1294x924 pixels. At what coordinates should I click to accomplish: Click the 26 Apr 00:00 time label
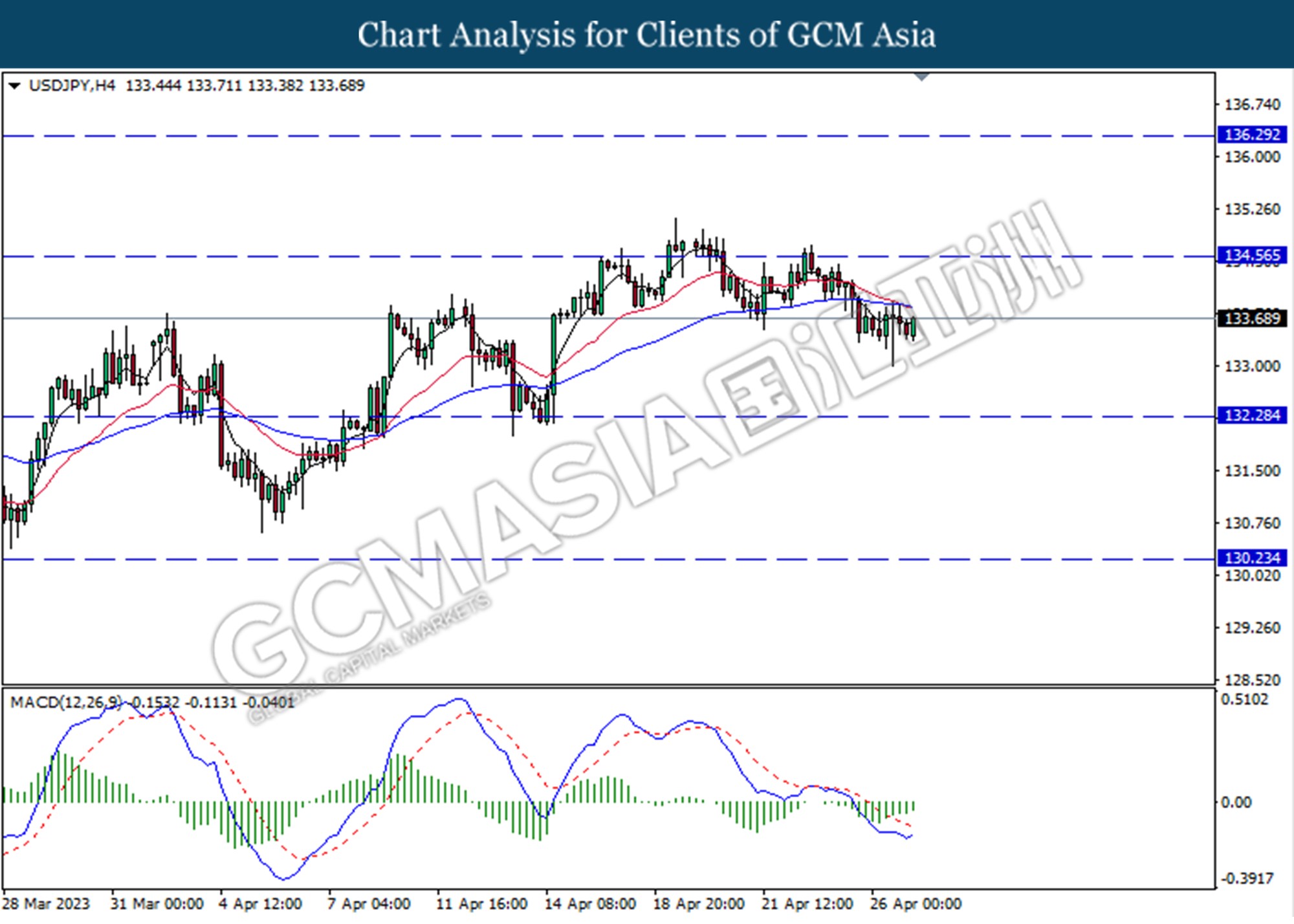(916, 903)
